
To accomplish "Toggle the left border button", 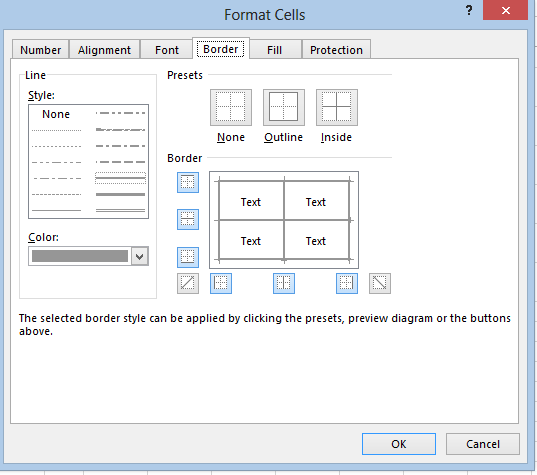I will pos(221,283).
